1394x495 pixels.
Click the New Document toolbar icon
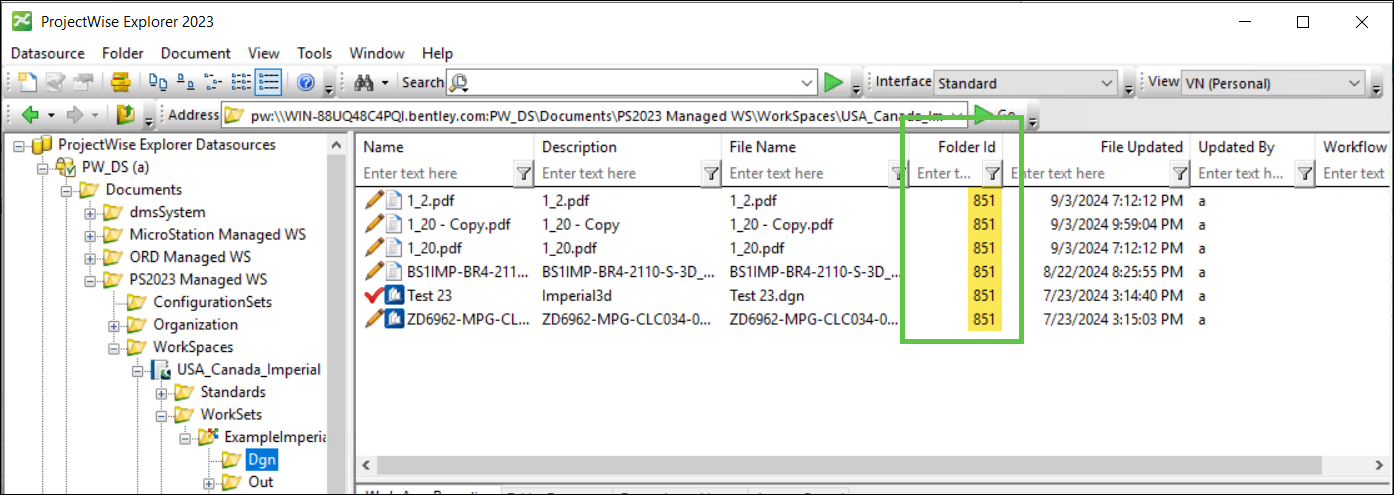27,82
